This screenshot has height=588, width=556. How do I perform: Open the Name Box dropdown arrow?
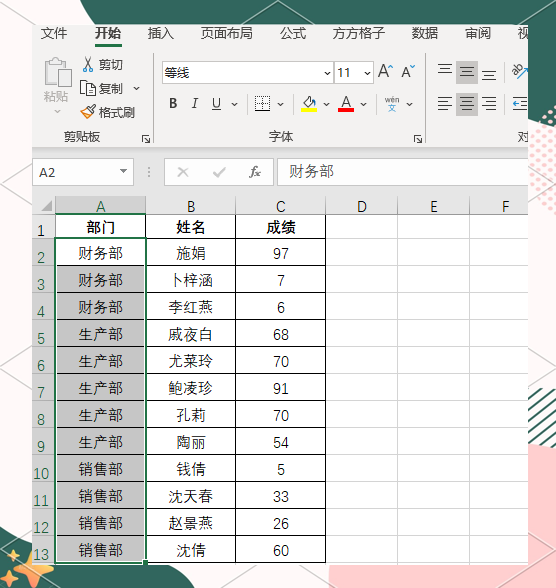(123, 171)
